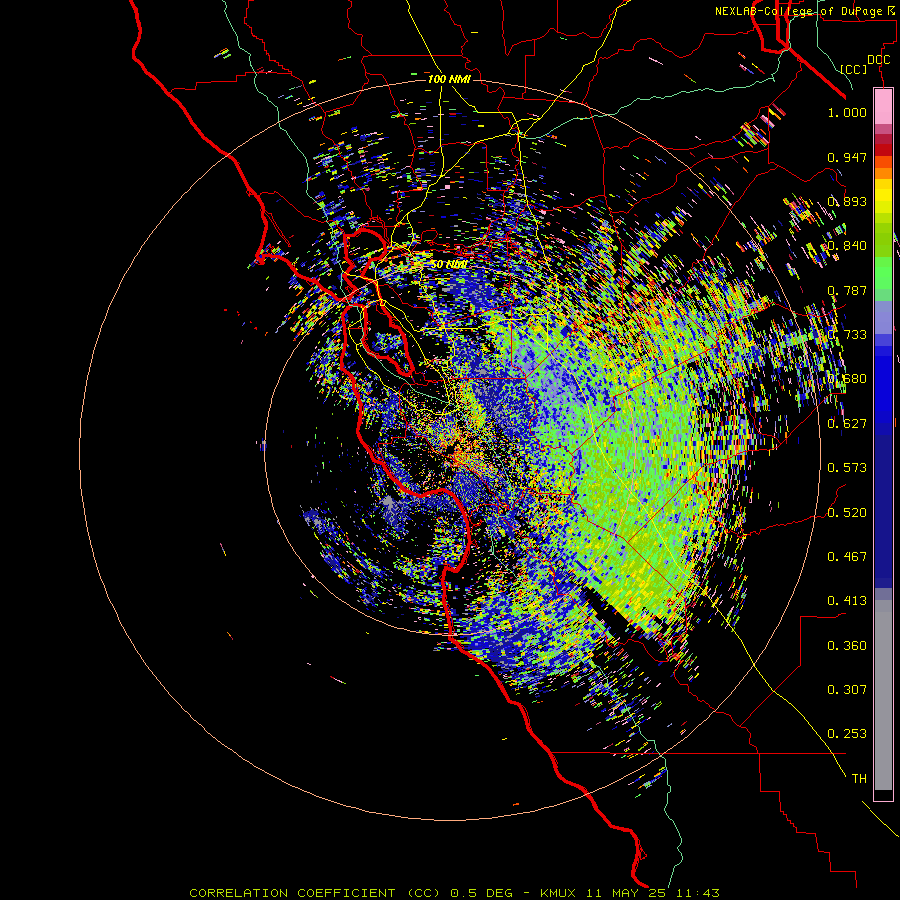Click the 50 NMI range ring label
Screen dimensions: 900x900
pos(449,265)
